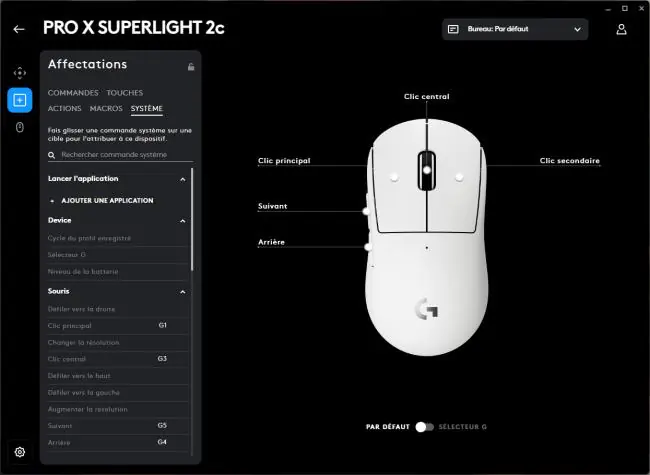Collapse the Souris section
The height and width of the screenshot is (475, 650).
[182, 292]
